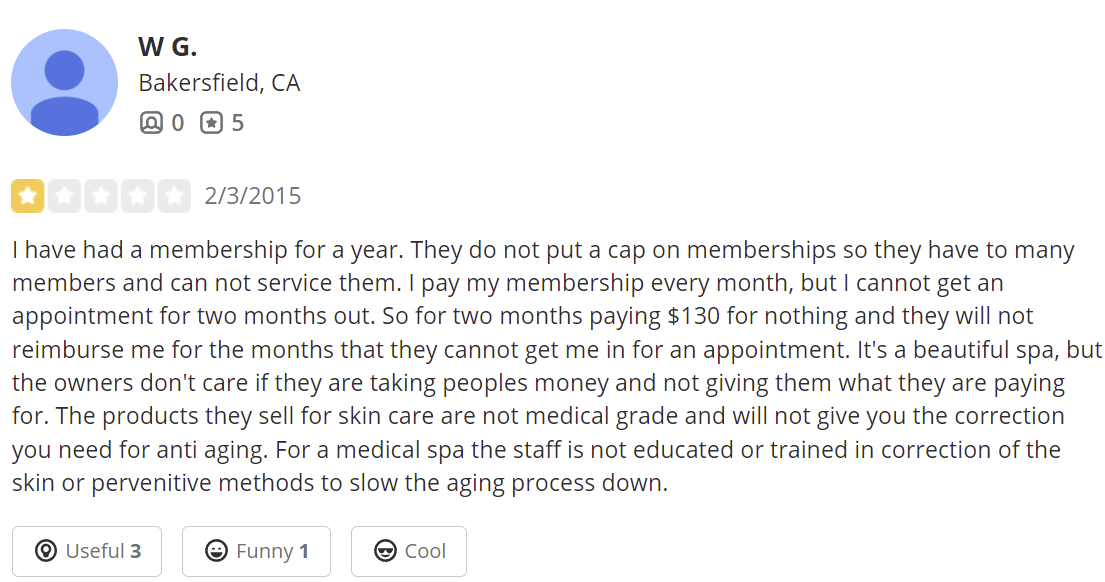
Task: Click the sunglasses face icon in Cool
Action: click(x=383, y=551)
